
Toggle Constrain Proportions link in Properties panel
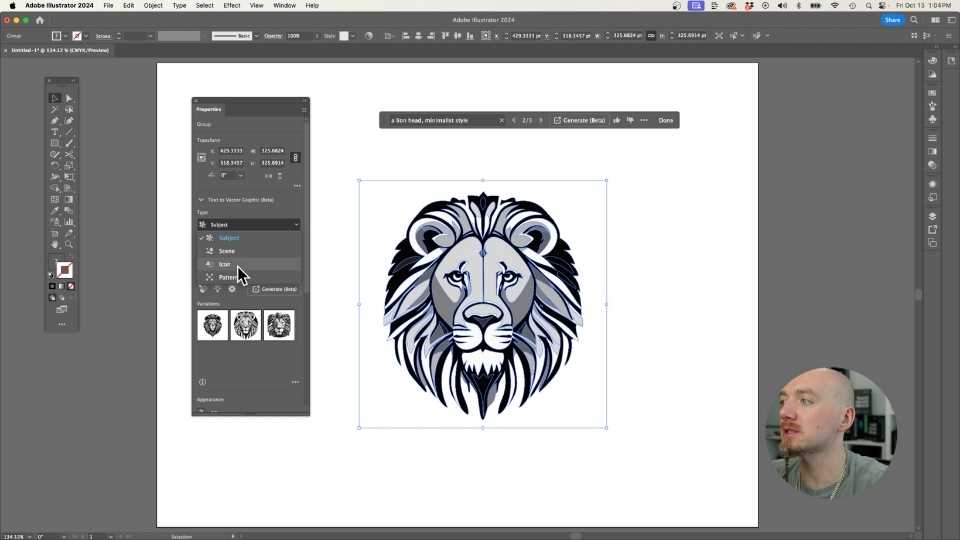[295, 157]
